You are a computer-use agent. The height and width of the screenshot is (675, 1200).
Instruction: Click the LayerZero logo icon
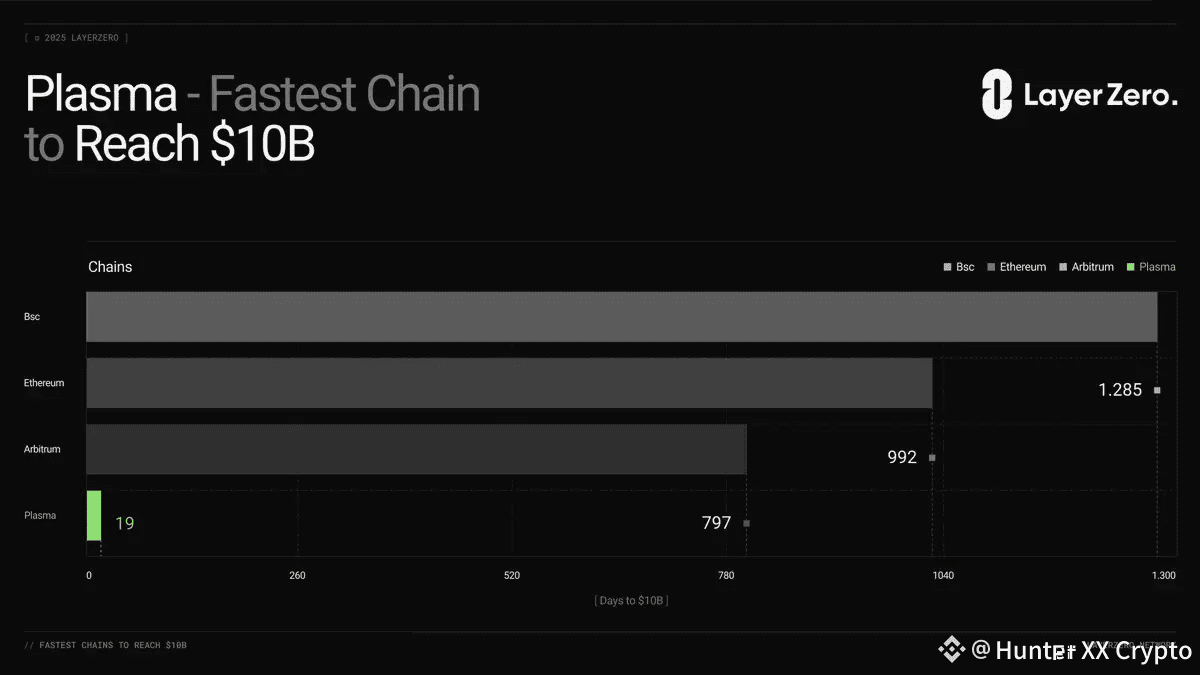[x=997, y=95]
